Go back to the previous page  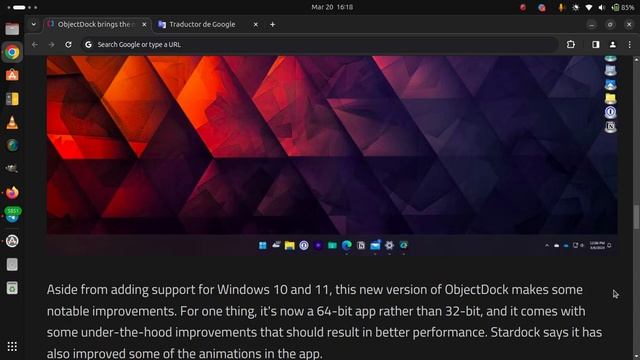[x=35, y=44]
